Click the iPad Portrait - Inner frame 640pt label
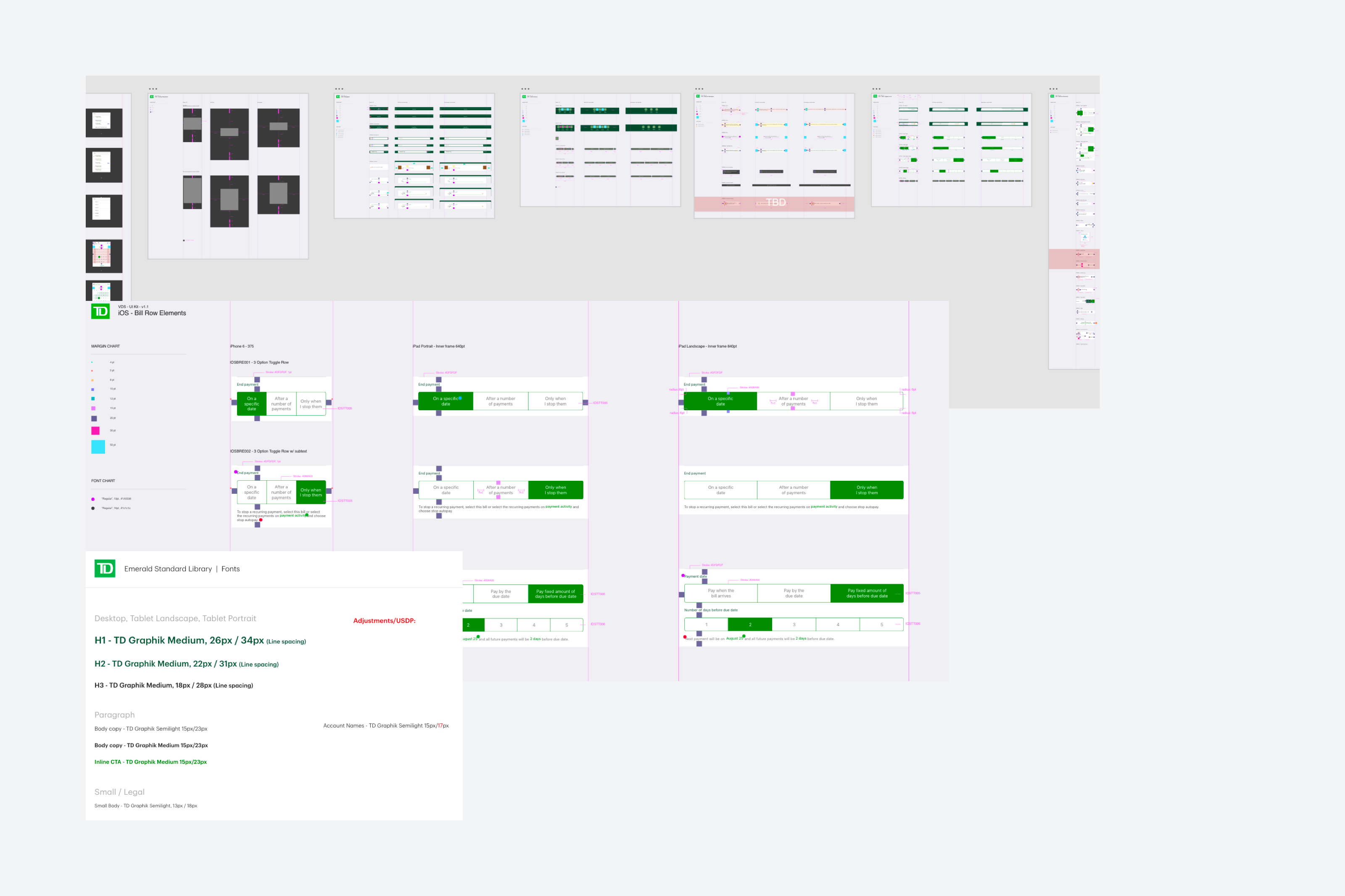The width and height of the screenshot is (1345, 896). pos(439,346)
